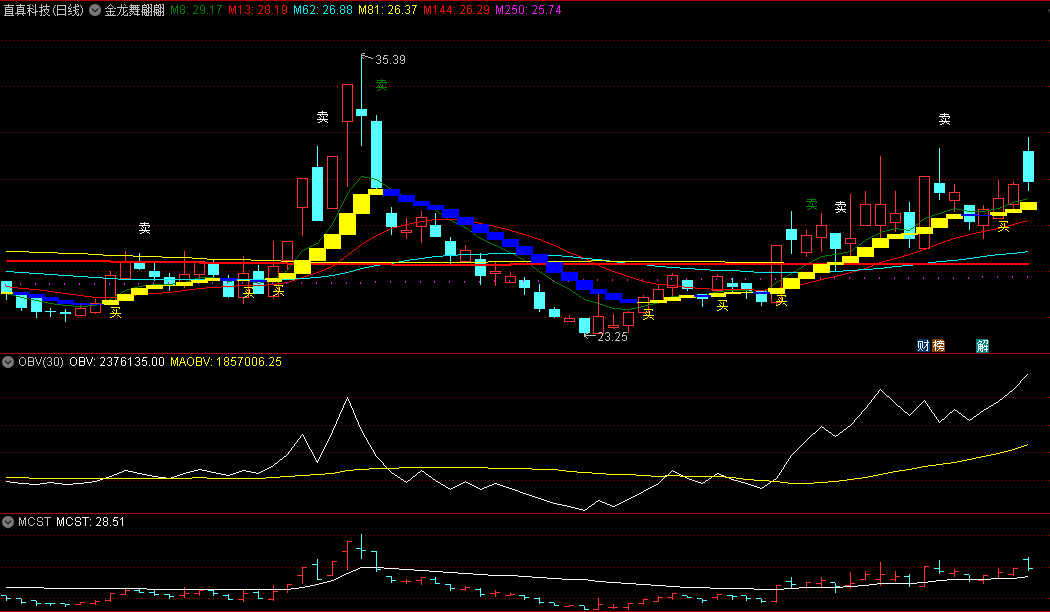
Task: Open the main chart indicator dropdown arrow
Action: coord(95,10)
